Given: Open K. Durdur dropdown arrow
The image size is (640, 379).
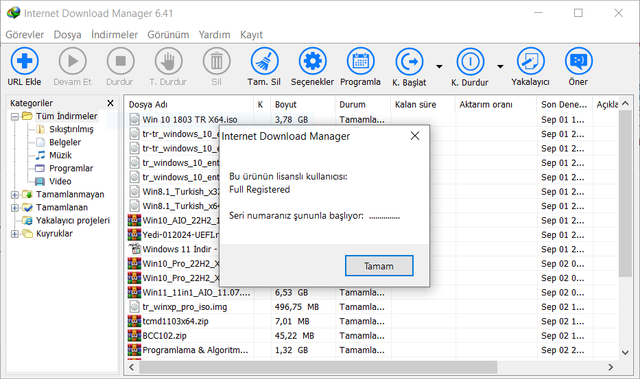Looking at the screenshot, I should [500, 66].
